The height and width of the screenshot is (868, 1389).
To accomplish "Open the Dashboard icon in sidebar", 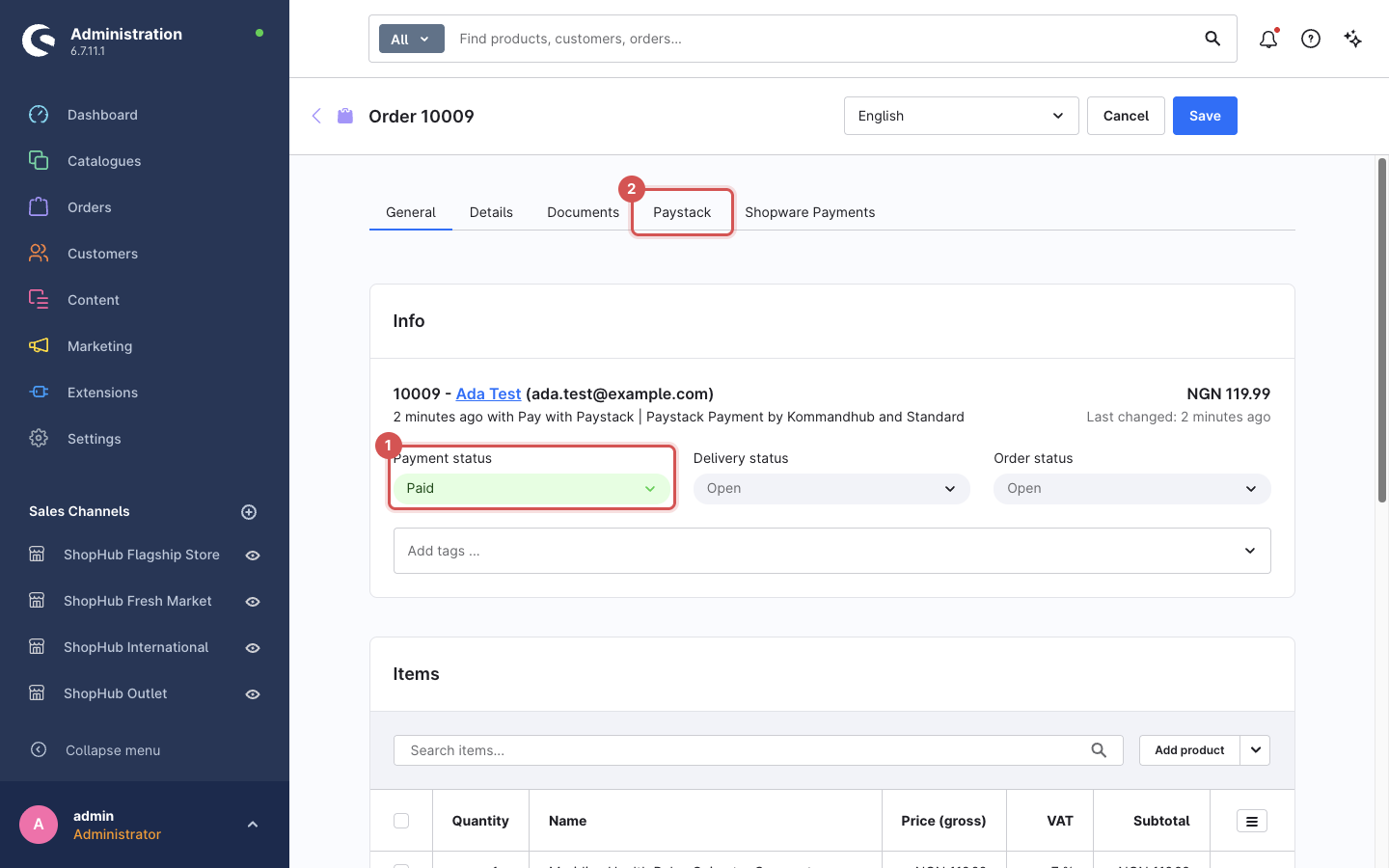I will click(39, 115).
